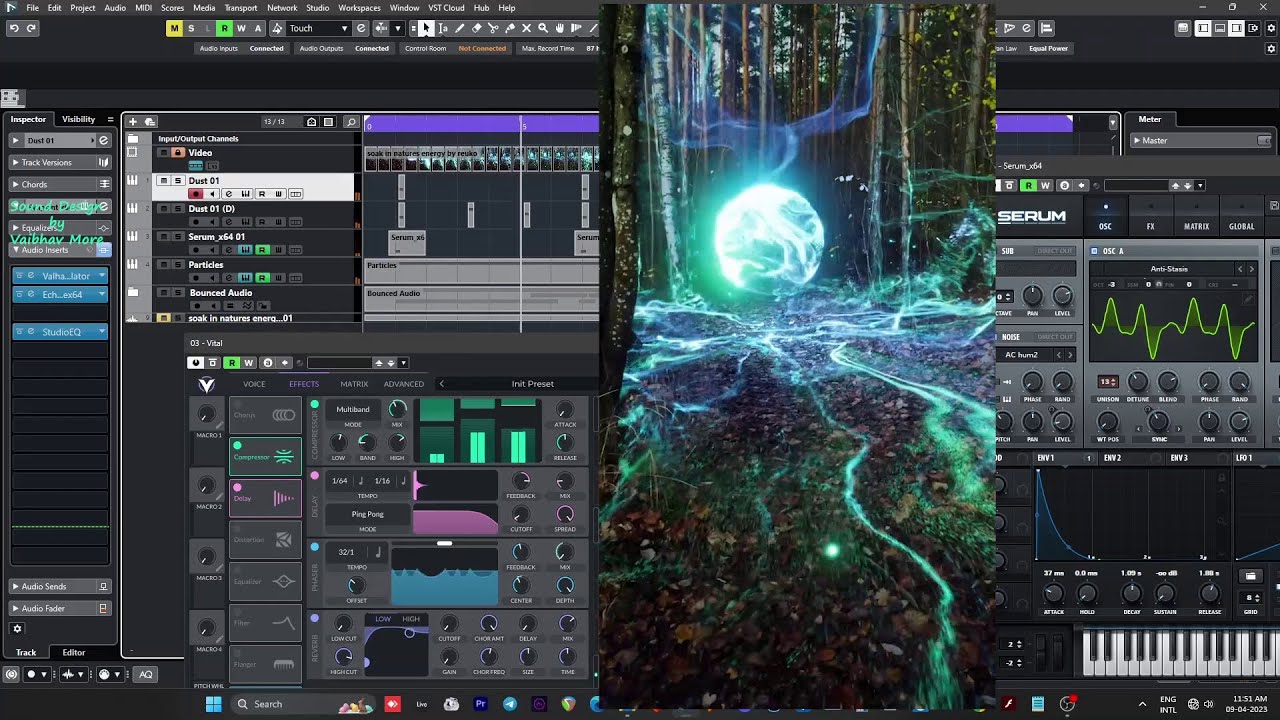Screen dimensions: 1280x720
Task: Select the Glue tool in toolbar
Action: click(510, 28)
